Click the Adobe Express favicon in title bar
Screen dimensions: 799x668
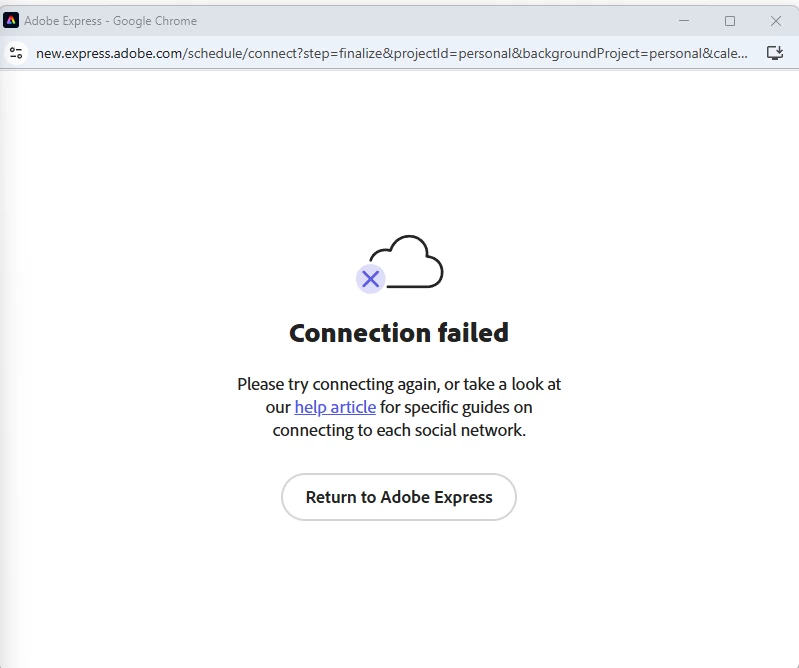point(11,21)
